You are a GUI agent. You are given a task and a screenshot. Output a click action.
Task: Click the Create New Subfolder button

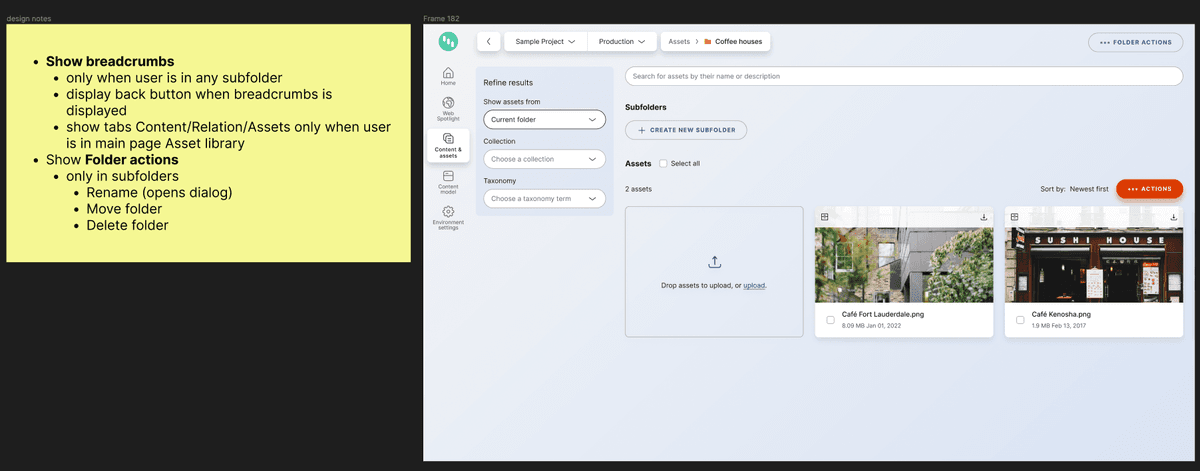point(686,130)
